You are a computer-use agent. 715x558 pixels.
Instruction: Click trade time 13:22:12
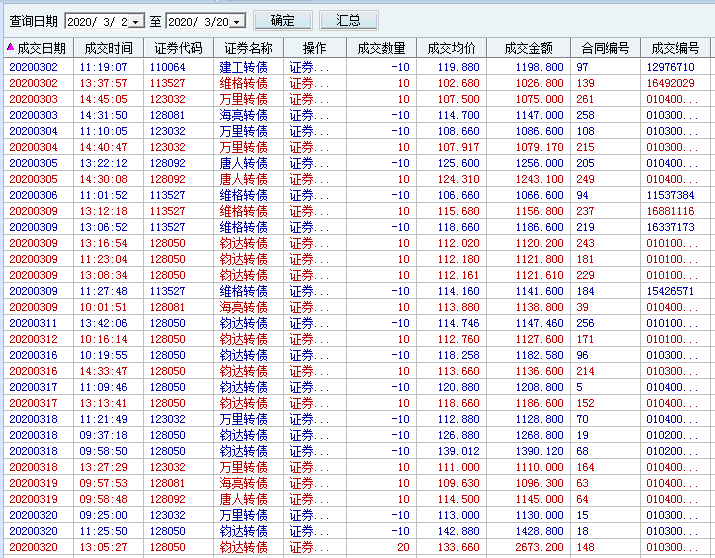coord(103,163)
